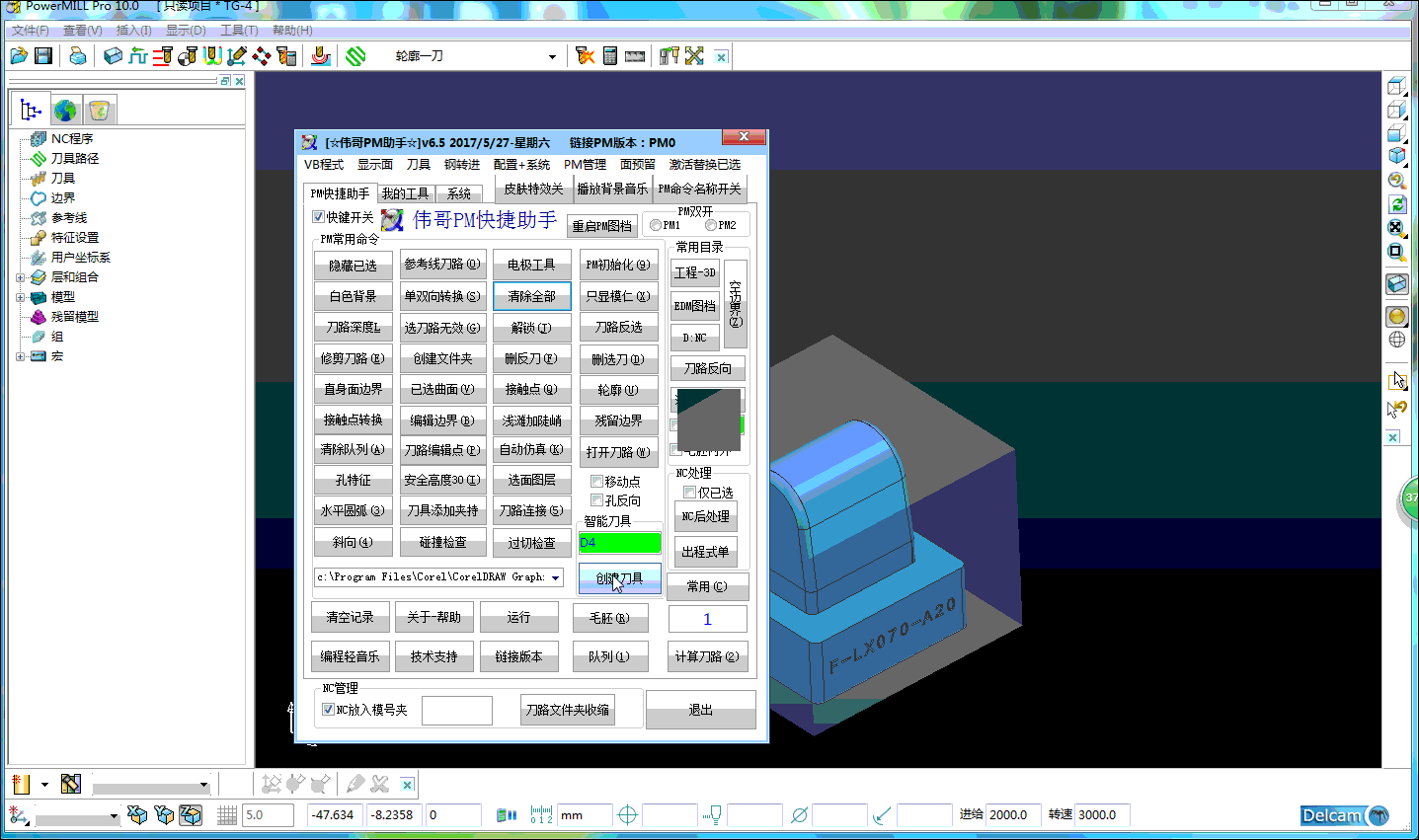Image resolution: width=1419 pixels, height=840 pixels.
Task: Click the 进给 feed rate field showing 2000.0
Action: [1013, 815]
